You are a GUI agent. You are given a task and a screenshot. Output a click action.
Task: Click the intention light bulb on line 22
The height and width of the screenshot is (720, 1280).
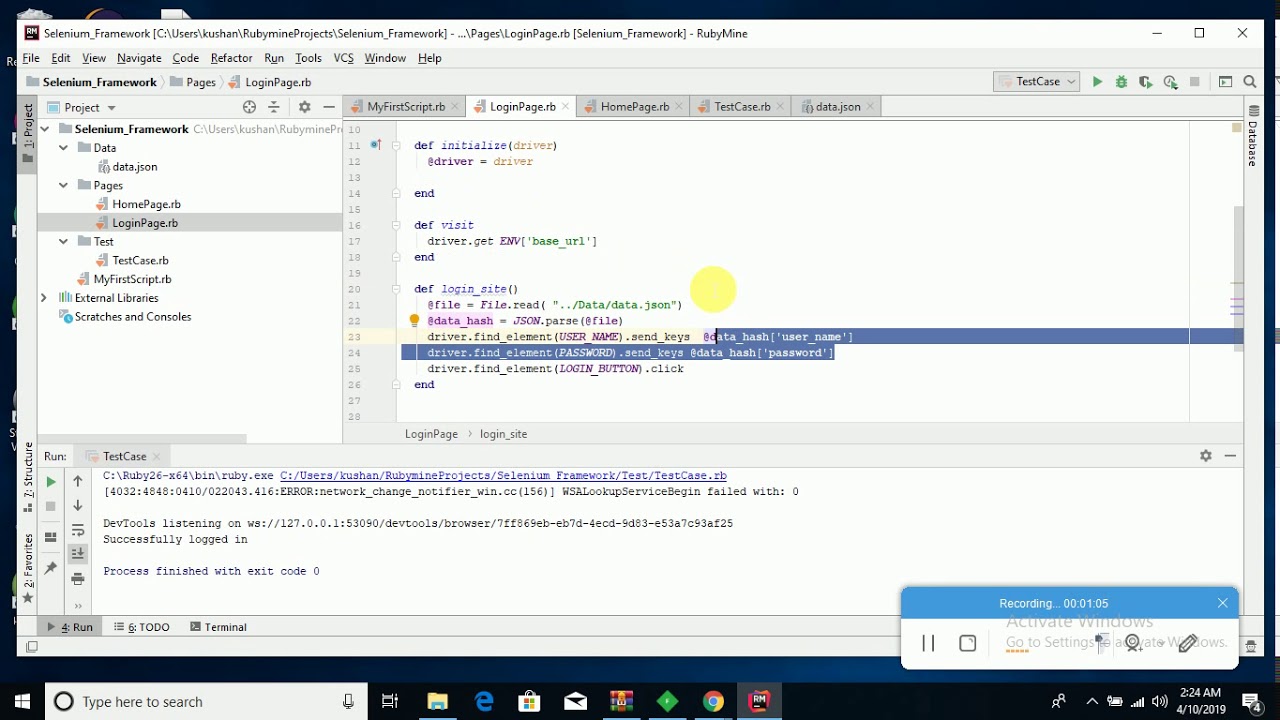414,321
